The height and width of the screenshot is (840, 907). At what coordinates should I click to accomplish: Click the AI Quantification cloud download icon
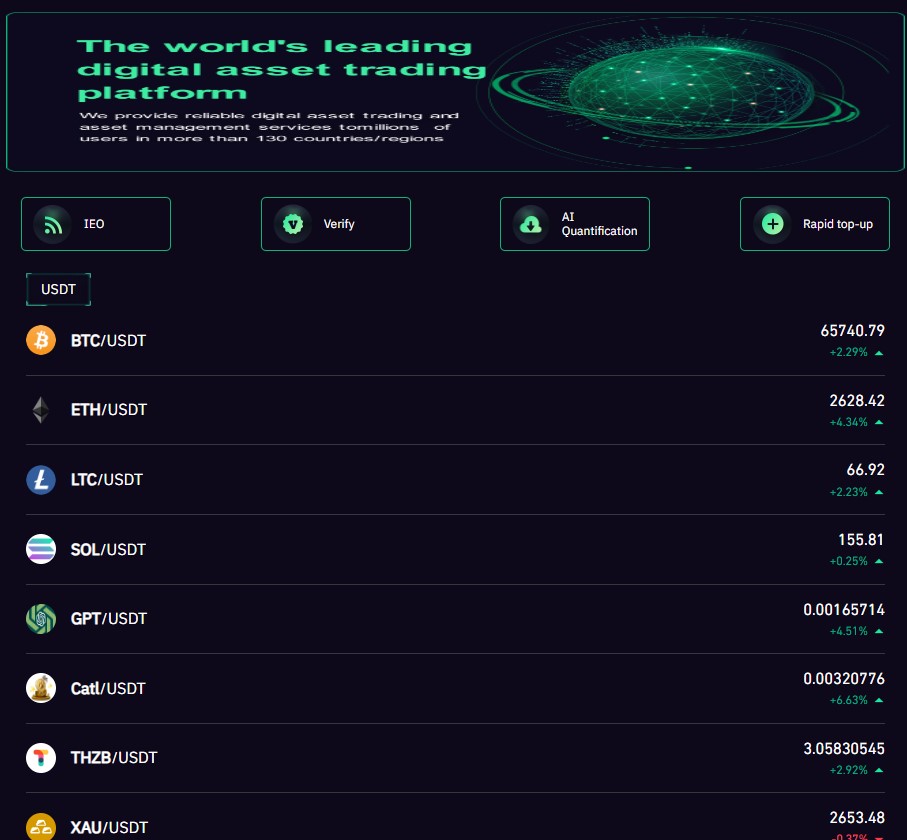530,224
